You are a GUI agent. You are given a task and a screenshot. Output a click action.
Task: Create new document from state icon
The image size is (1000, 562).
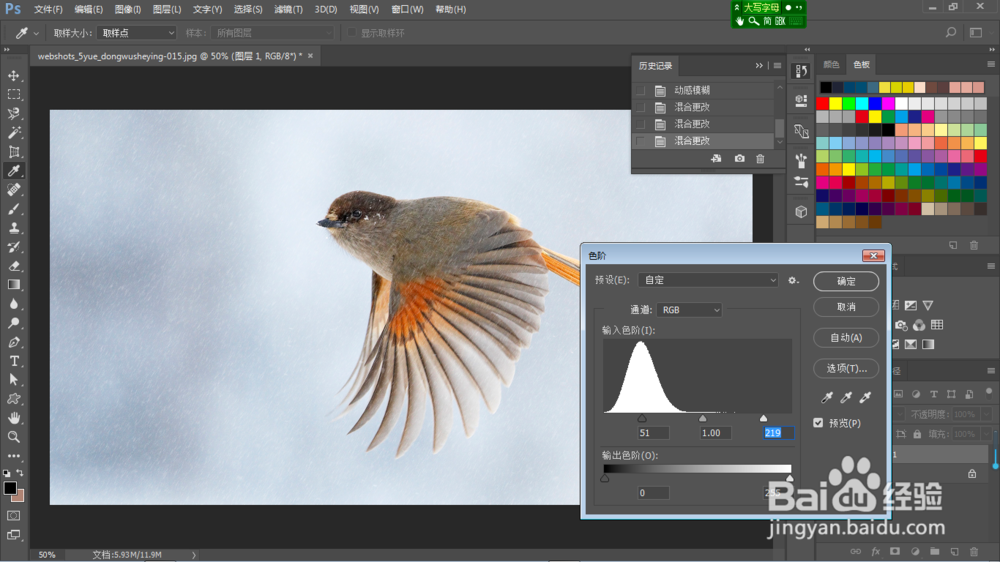[x=716, y=159]
